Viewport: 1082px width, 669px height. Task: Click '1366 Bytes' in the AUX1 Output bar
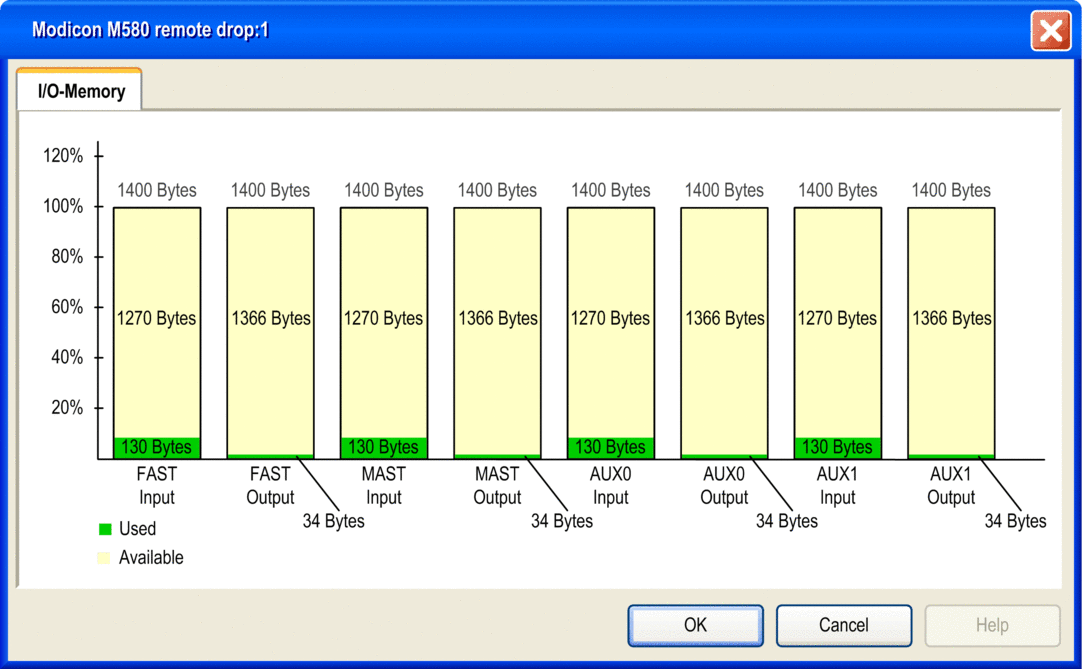click(952, 318)
